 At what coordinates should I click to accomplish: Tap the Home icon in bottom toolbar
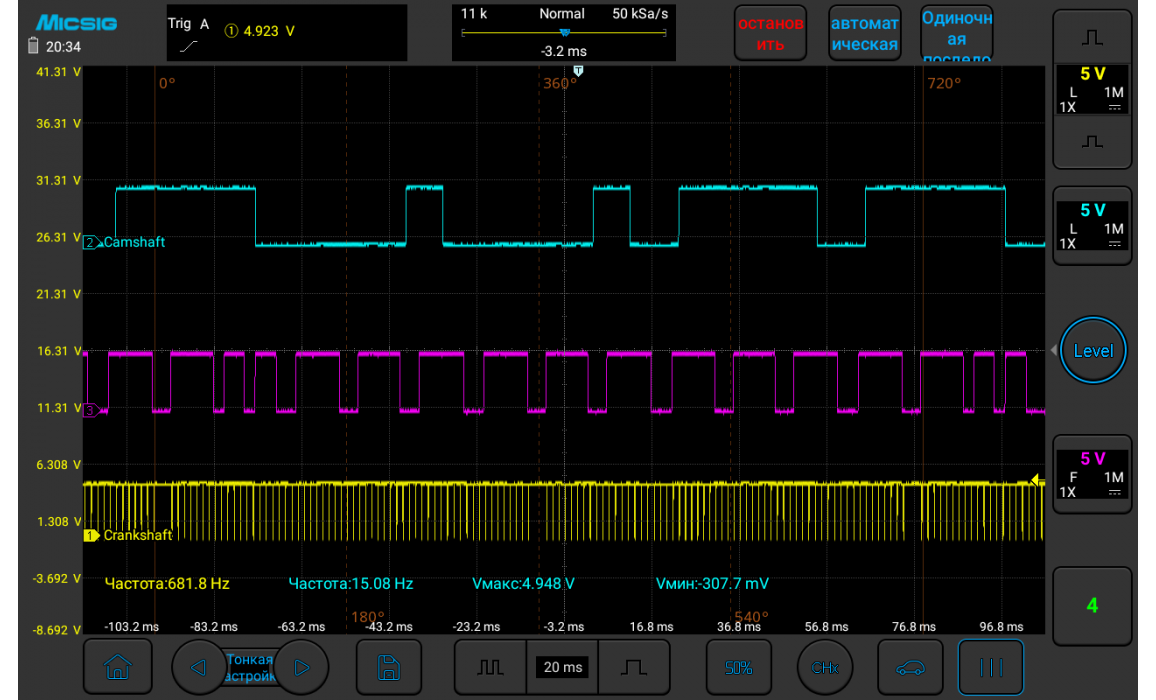pyautogui.click(x=117, y=667)
